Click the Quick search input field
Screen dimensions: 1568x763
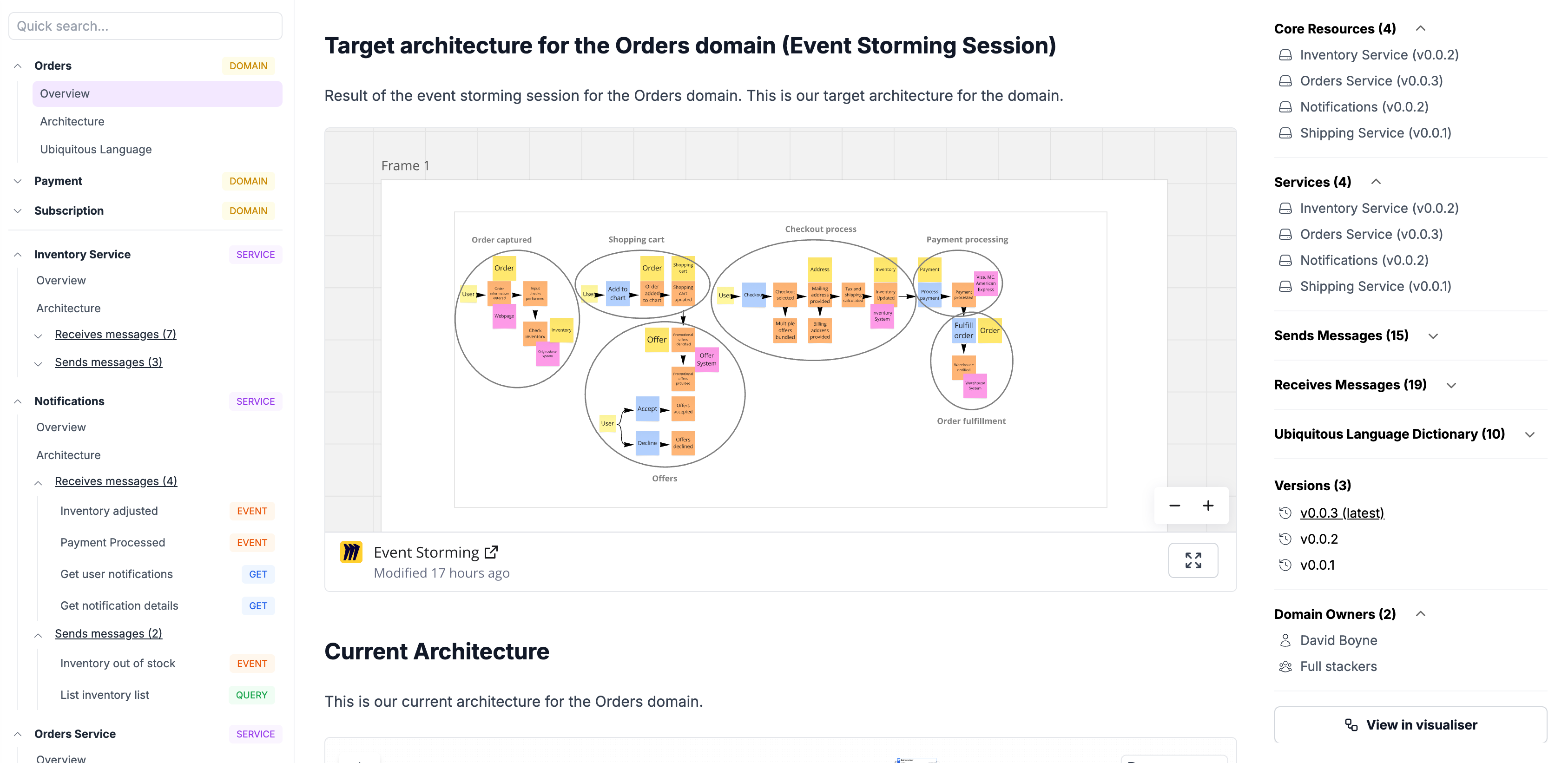(x=145, y=26)
